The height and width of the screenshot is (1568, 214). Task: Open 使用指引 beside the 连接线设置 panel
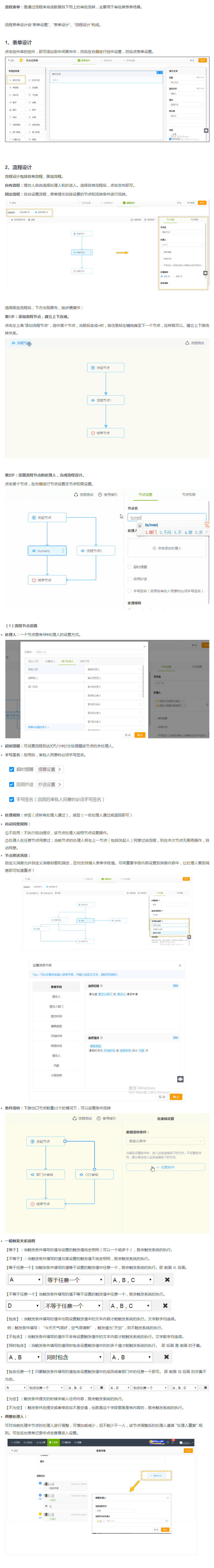(106, 1118)
